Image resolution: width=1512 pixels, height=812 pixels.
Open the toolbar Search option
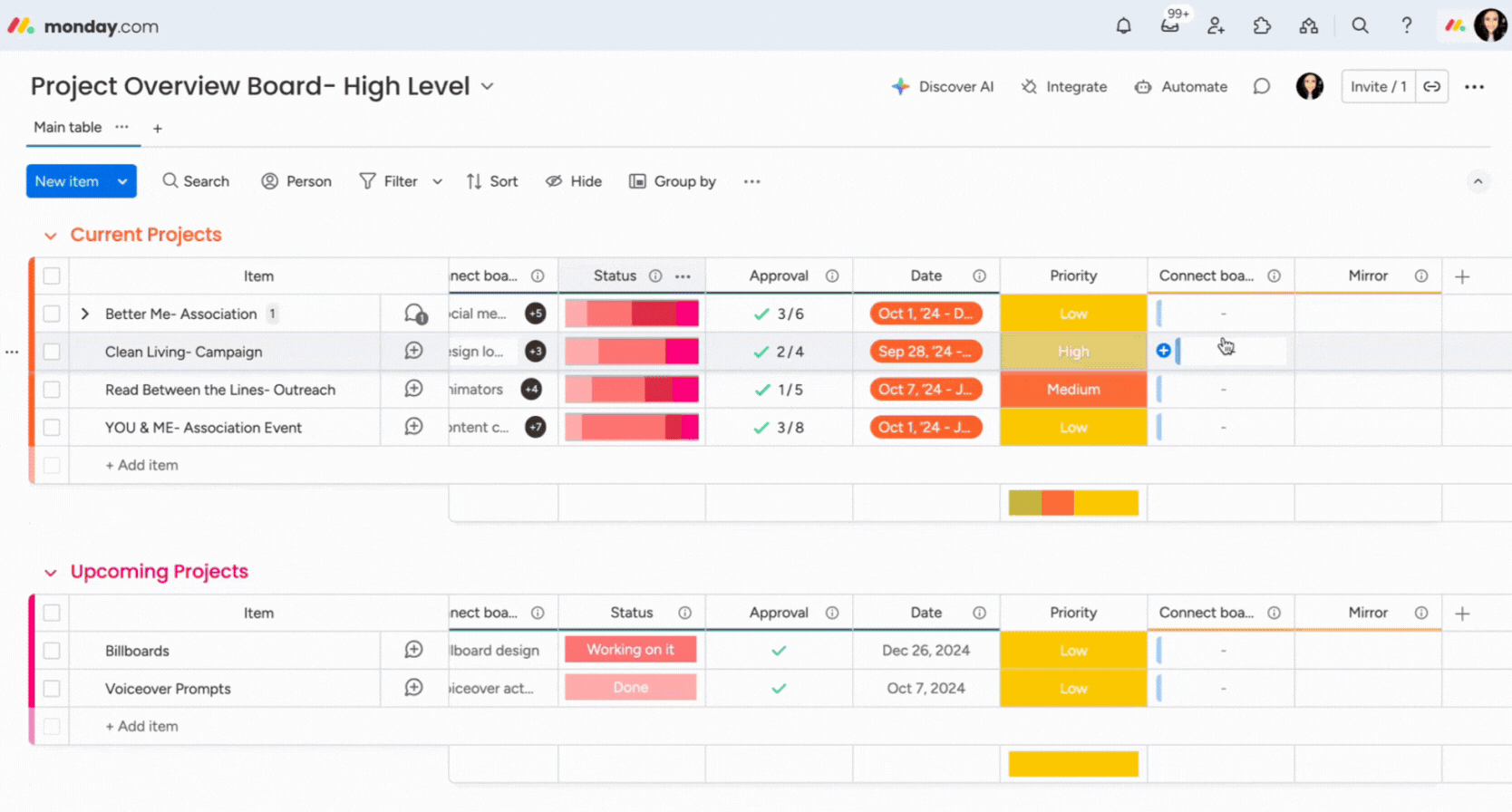pyautogui.click(x=196, y=181)
